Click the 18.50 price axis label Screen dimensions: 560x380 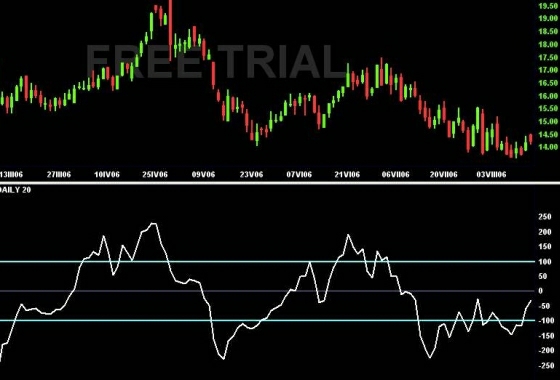point(548,32)
